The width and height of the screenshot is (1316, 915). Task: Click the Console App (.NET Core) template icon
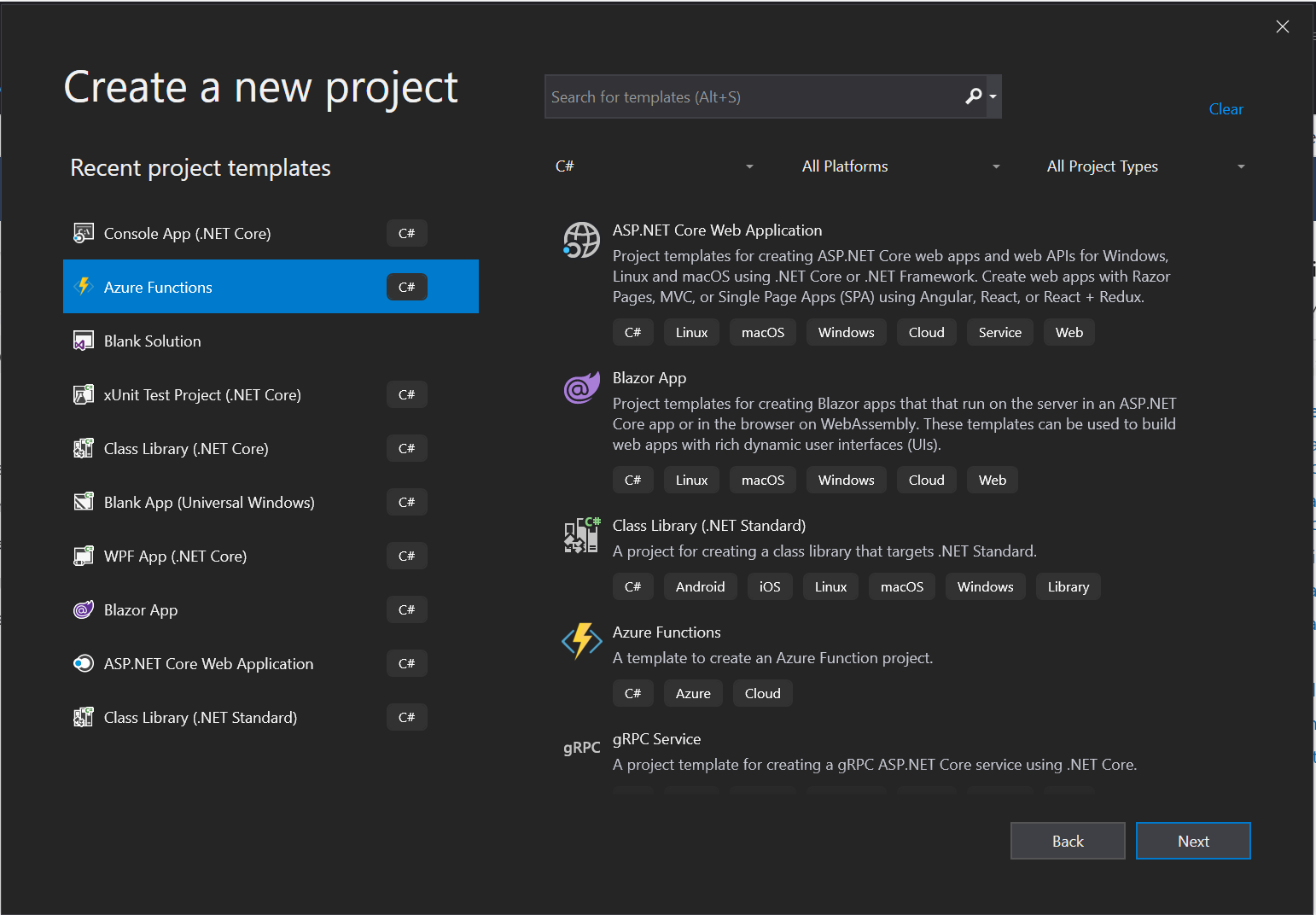tap(84, 233)
